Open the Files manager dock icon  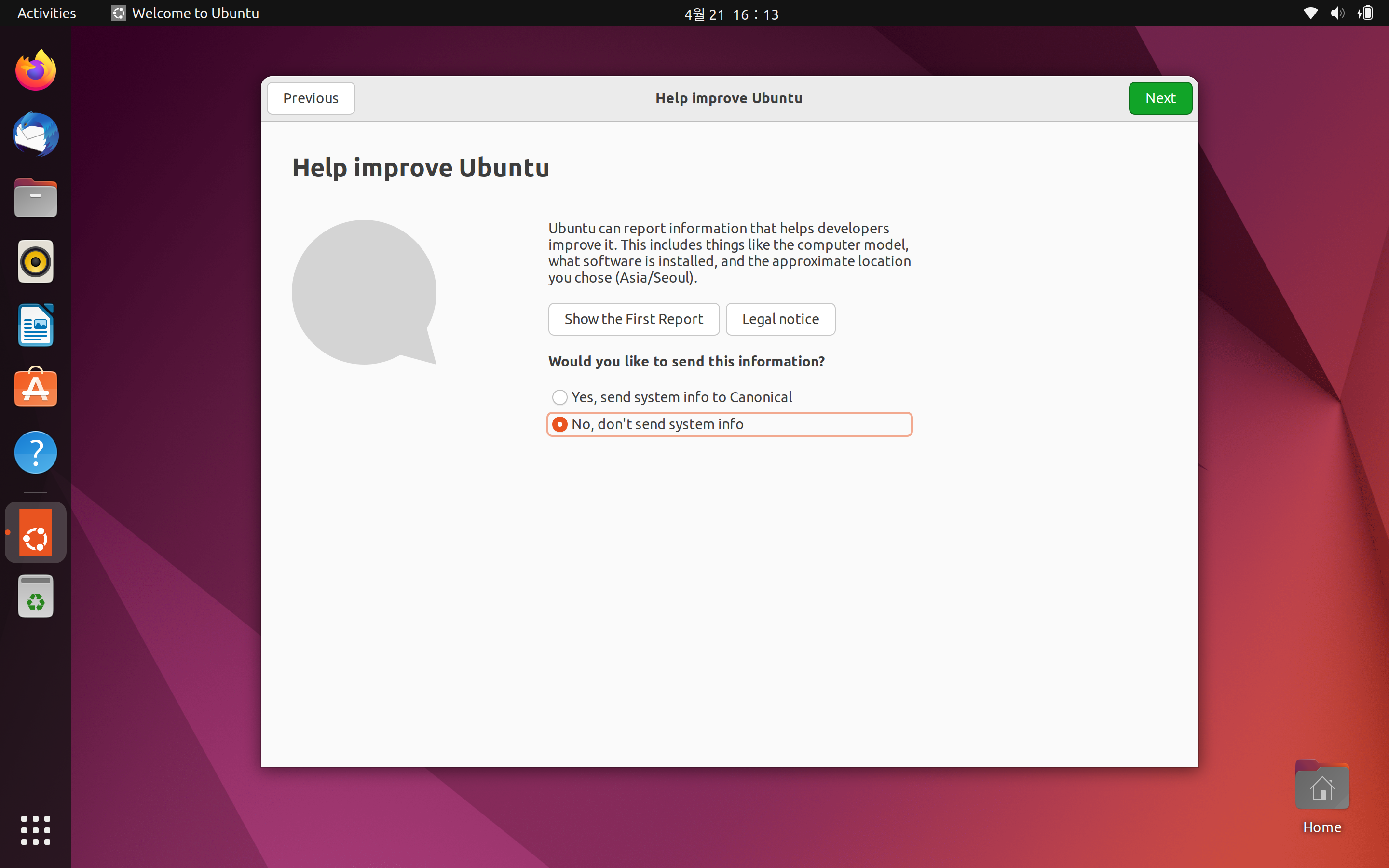[x=36, y=198]
